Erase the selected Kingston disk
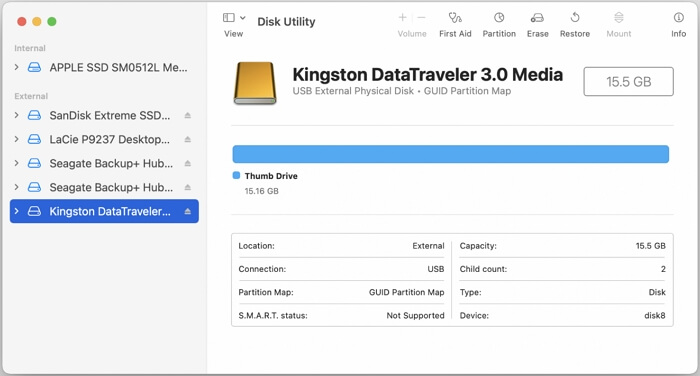The width and height of the screenshot is (700, 376). [537, 25]
